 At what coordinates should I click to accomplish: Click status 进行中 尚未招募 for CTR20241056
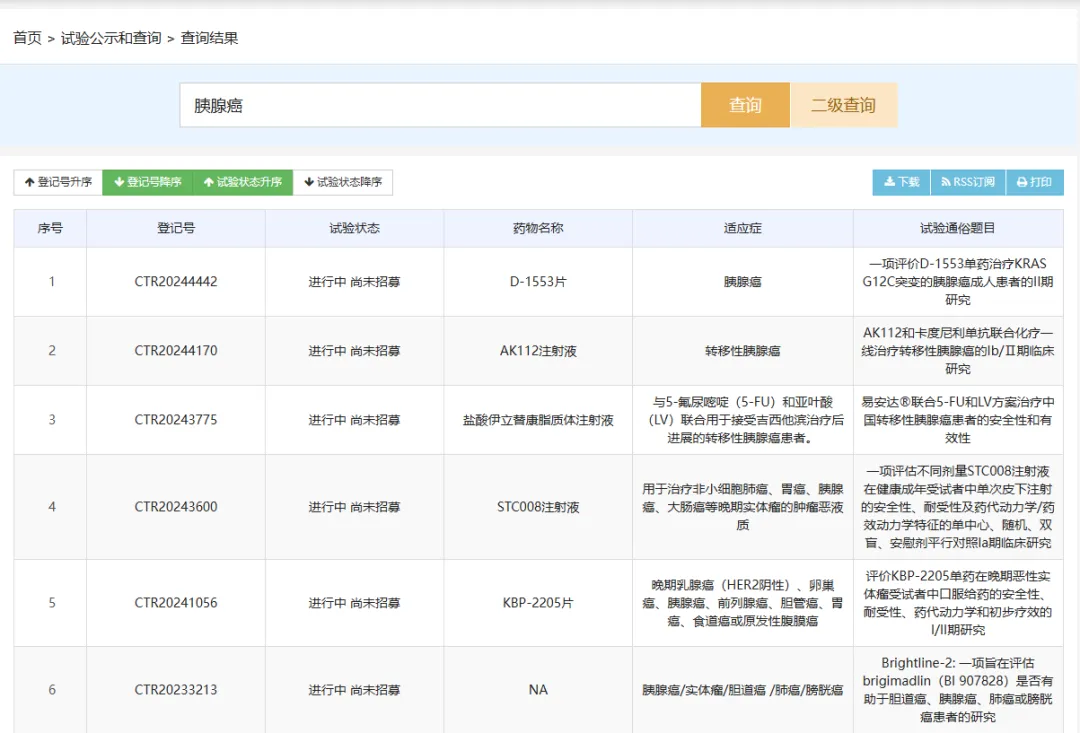coord(354,603)
